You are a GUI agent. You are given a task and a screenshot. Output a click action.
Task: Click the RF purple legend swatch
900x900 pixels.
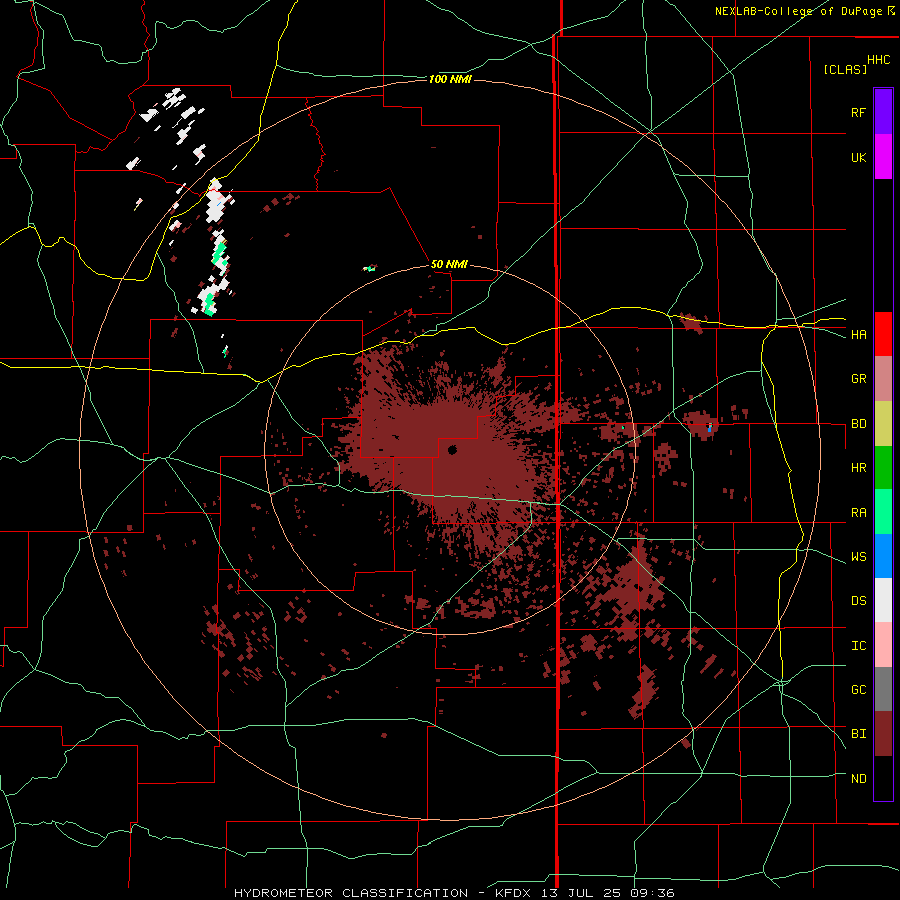pyautogui.click(x=883, y=112)
